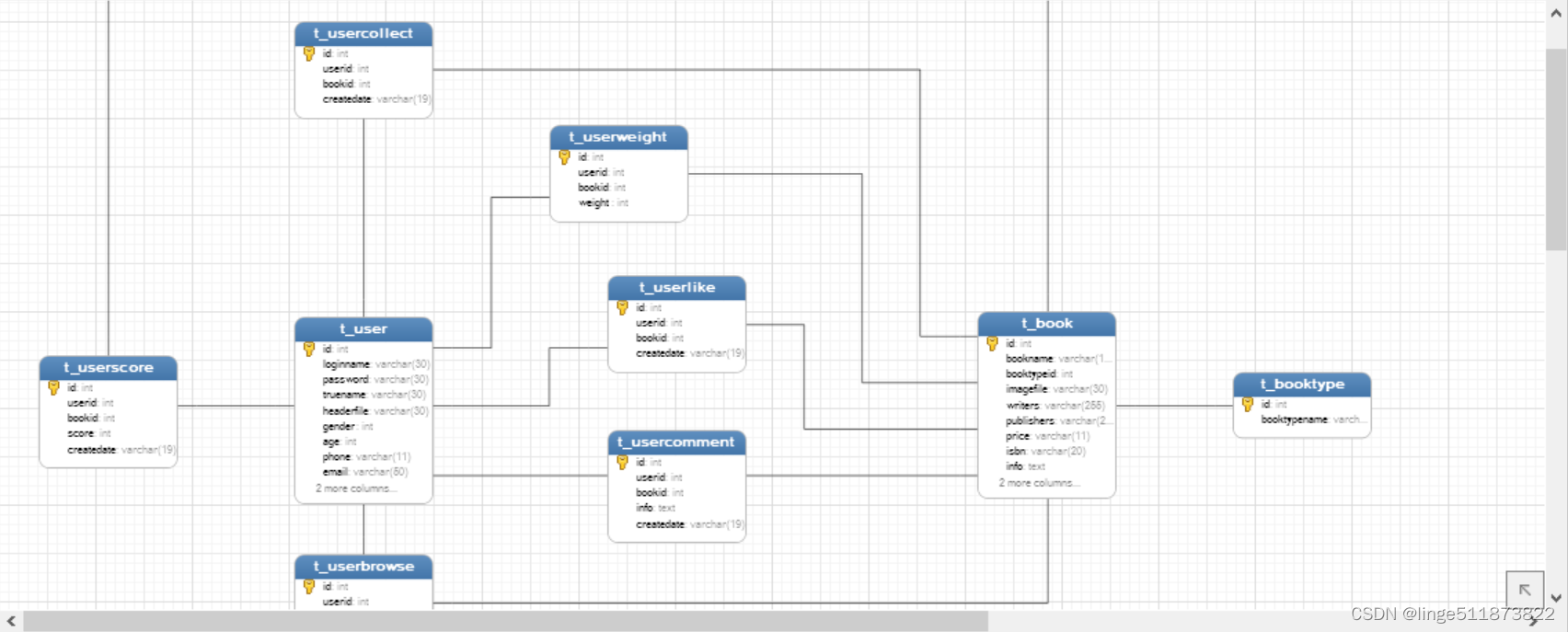Select createdate column in t_userscore

121,450
